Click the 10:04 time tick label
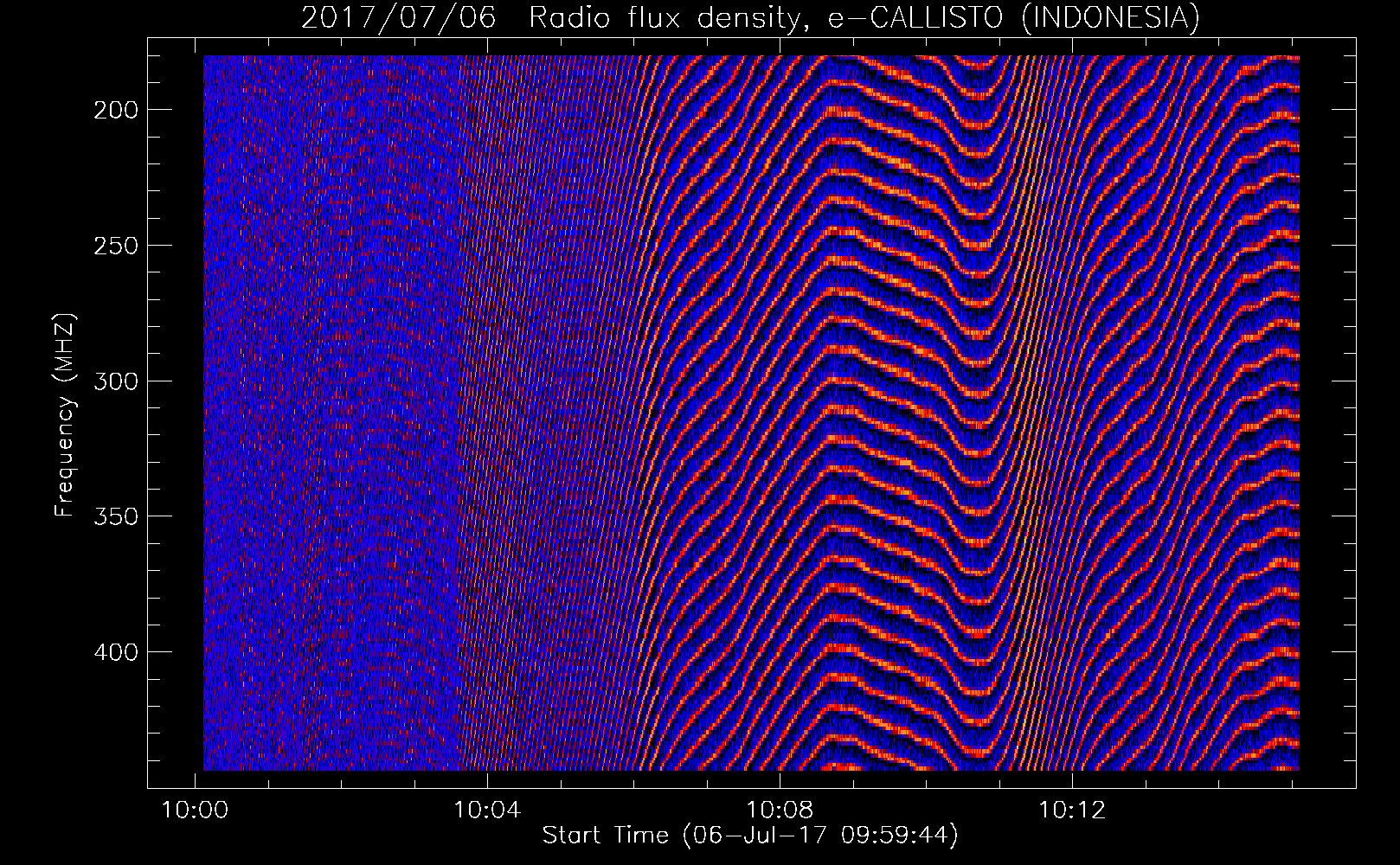 click(487, 811)
